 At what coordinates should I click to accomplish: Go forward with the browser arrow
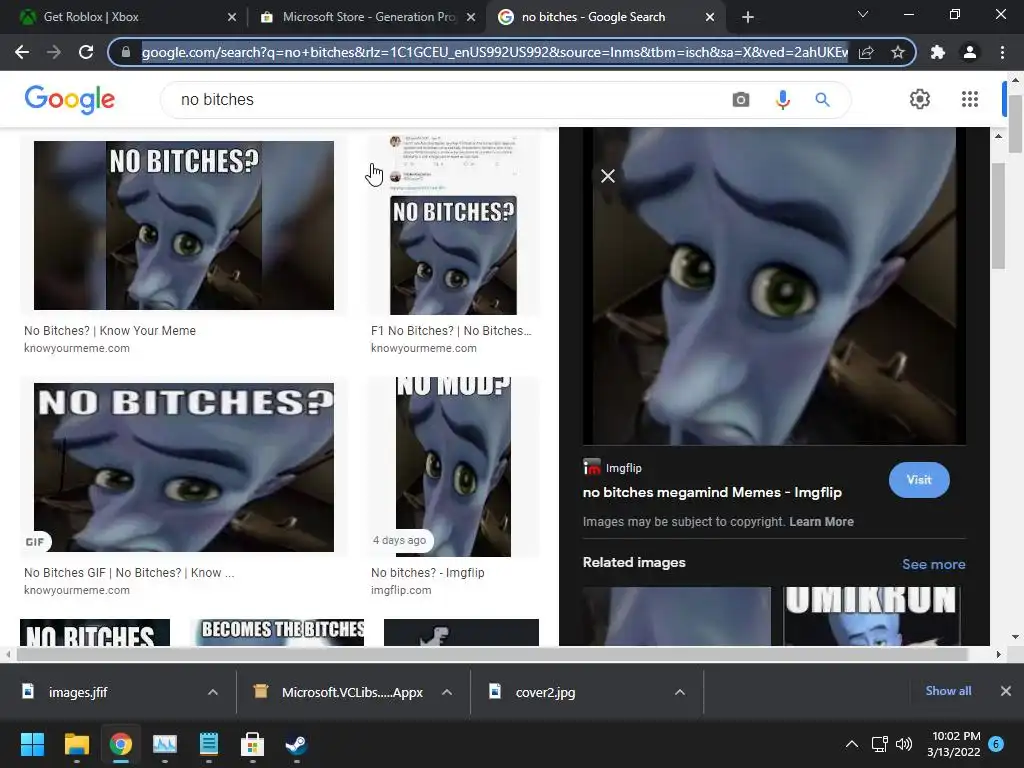pos(54,52)
